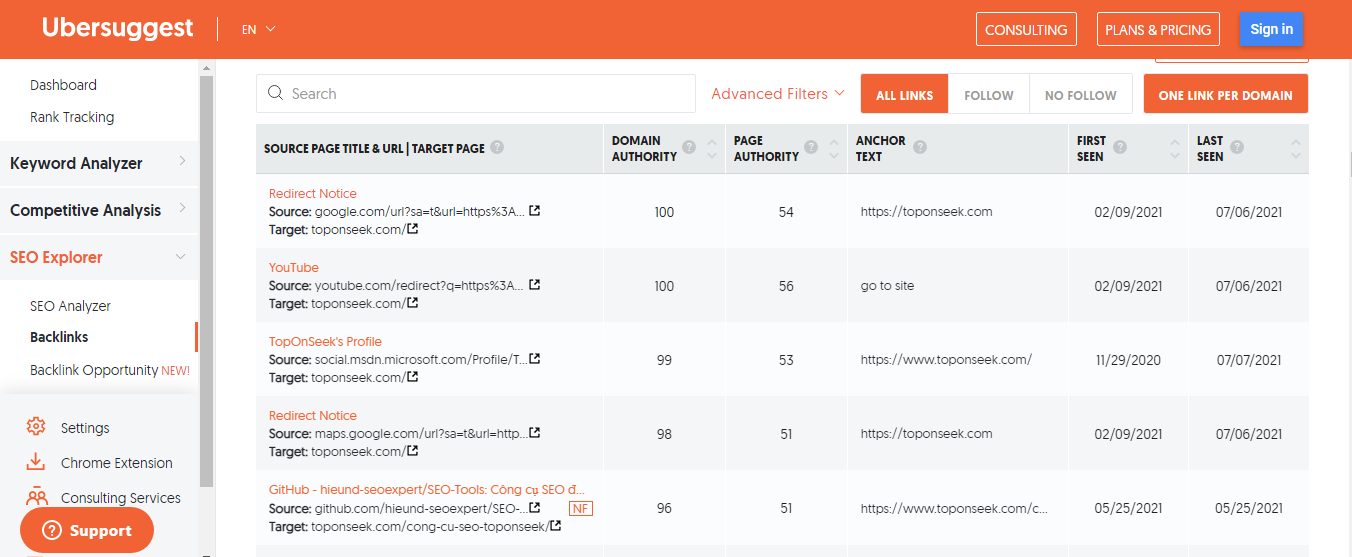
Task: Click the ONE LINK PER DOMAIN button
Action: point(1225,95)
